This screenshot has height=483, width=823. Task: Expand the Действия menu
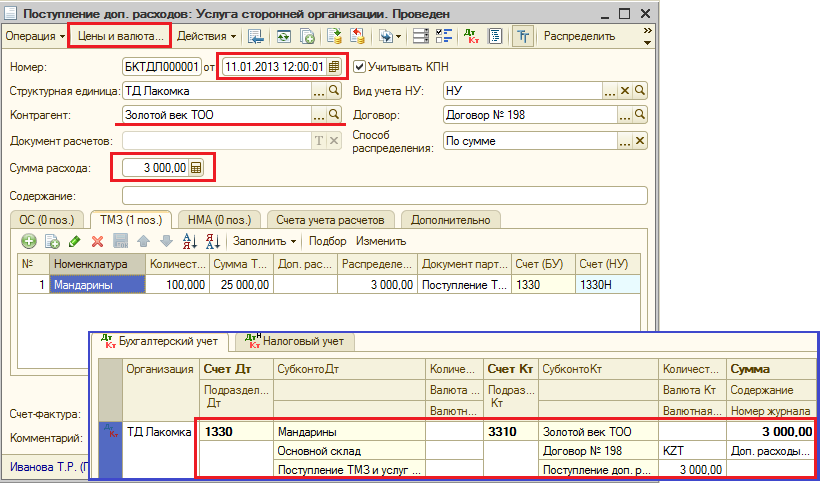(205, 36)
